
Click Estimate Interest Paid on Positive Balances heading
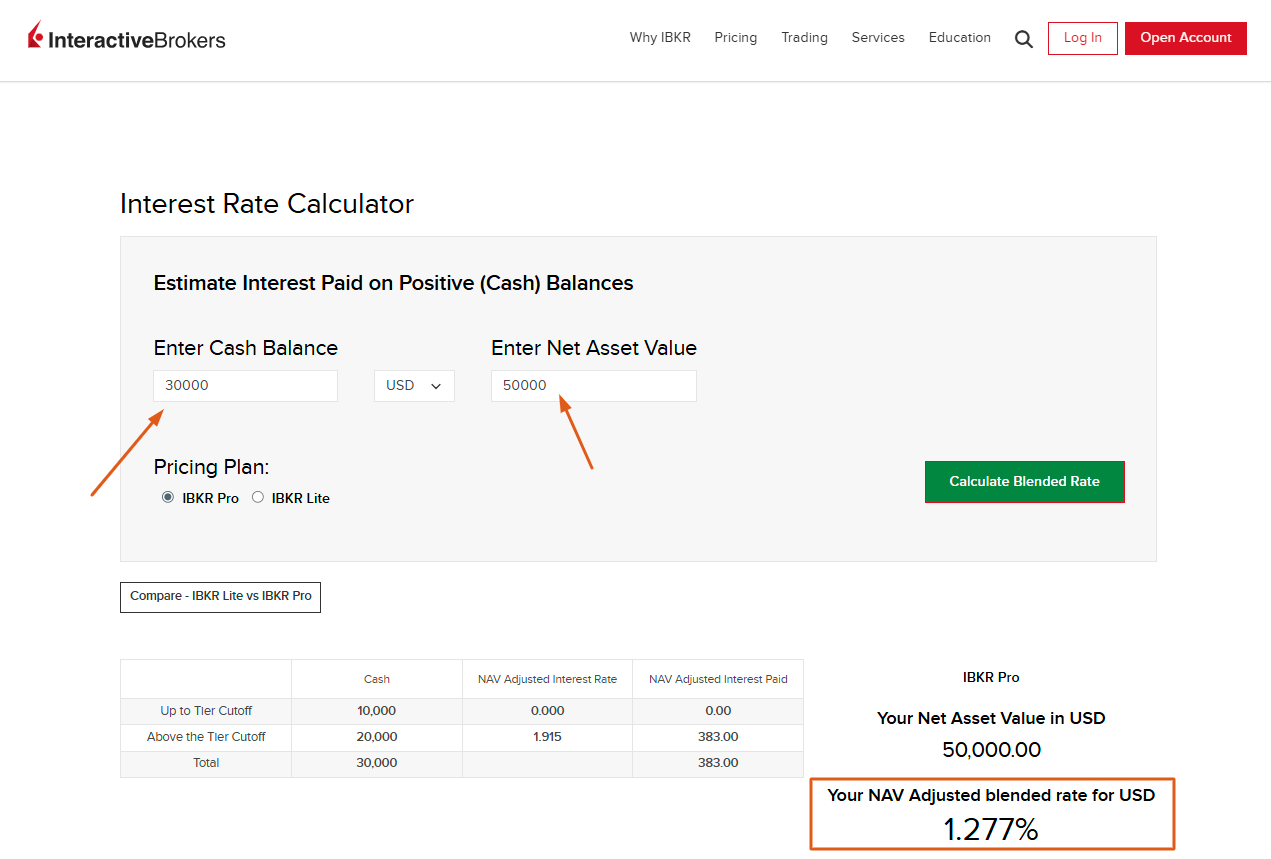(393, 284)
